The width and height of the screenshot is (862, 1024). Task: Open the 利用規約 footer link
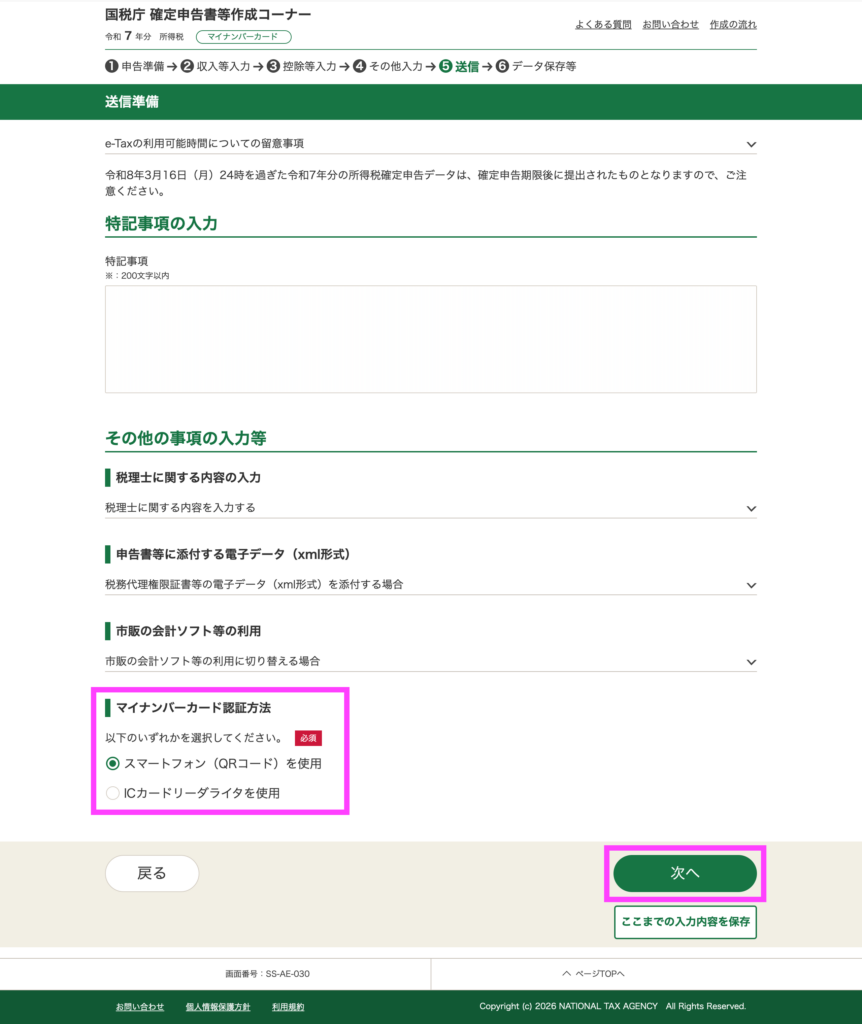[288, 1006]
